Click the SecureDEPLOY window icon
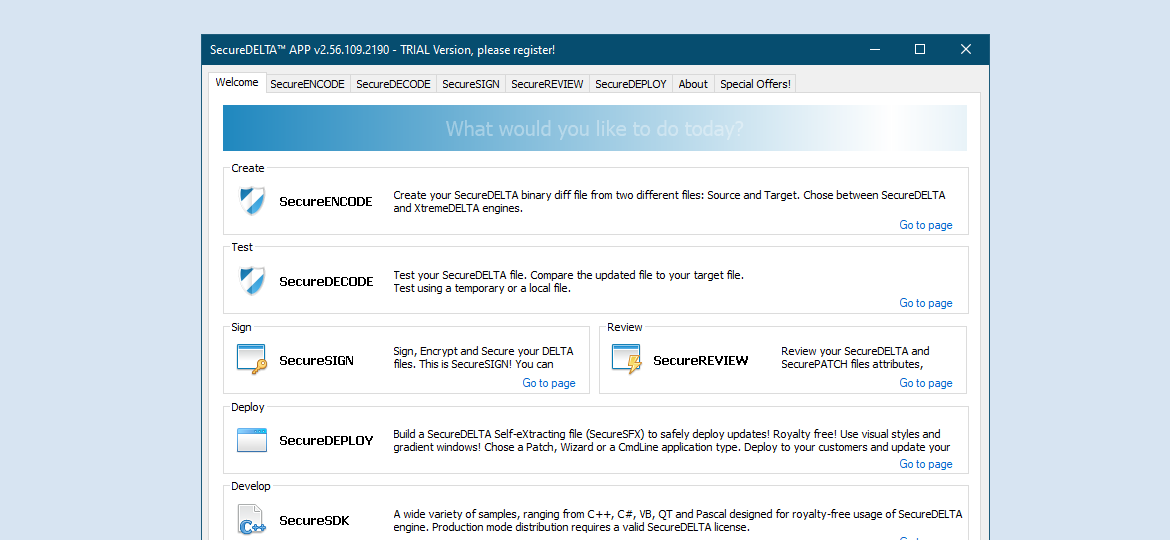This screenshot has height=540, width=1170. click(251, 440)
